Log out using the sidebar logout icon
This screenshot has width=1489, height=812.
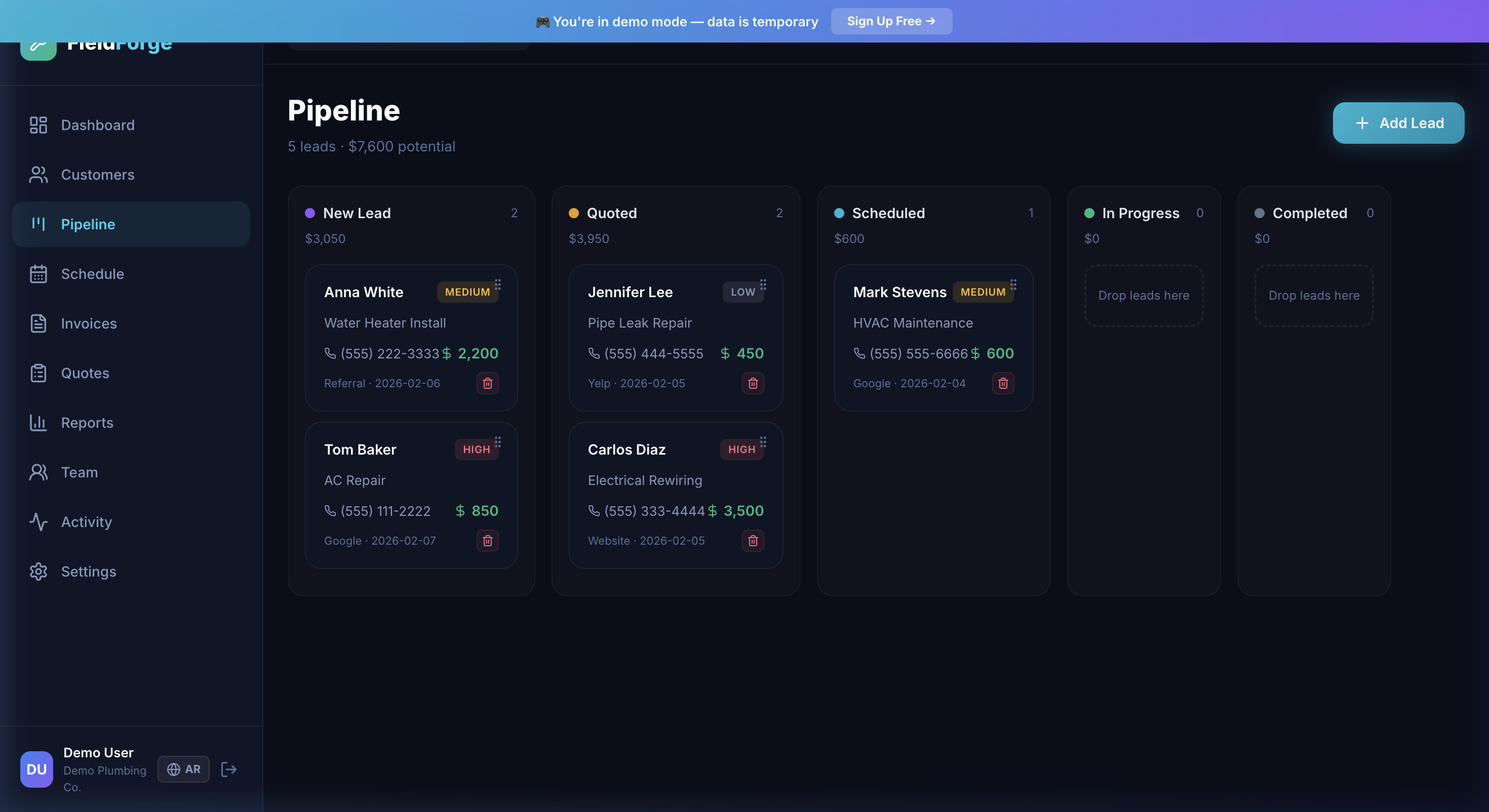point(228,769)
